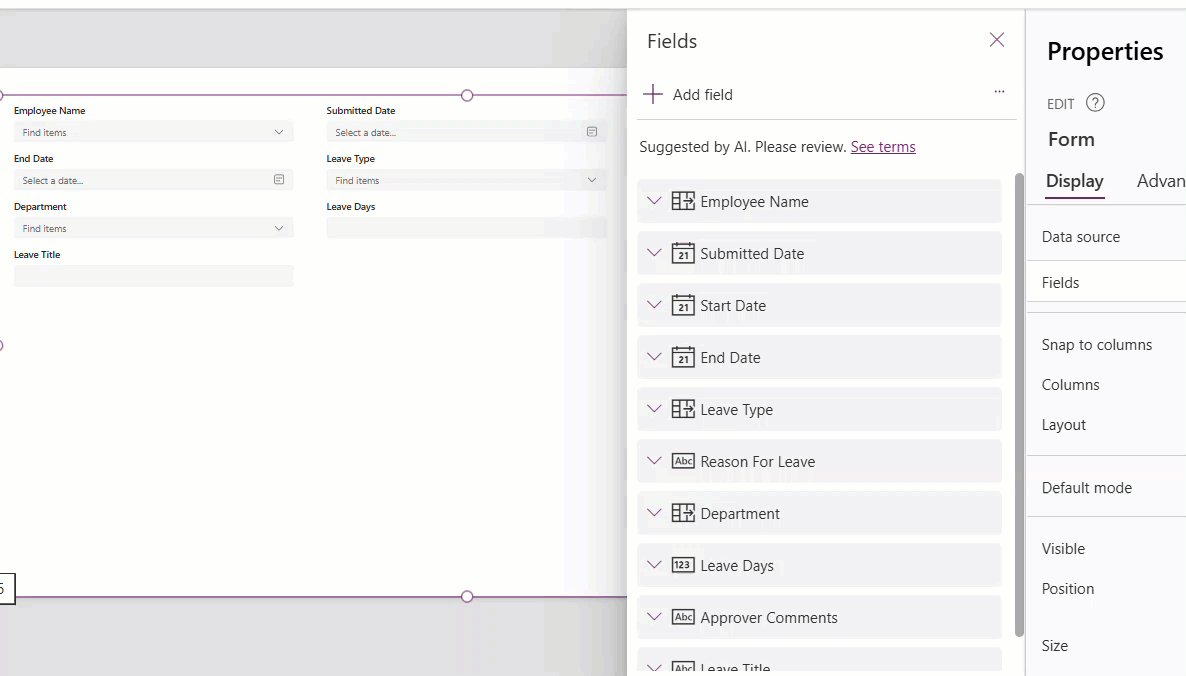Close the Fields panel
1186x676 pixels.
pyautogui.click(x=997, y=40)
